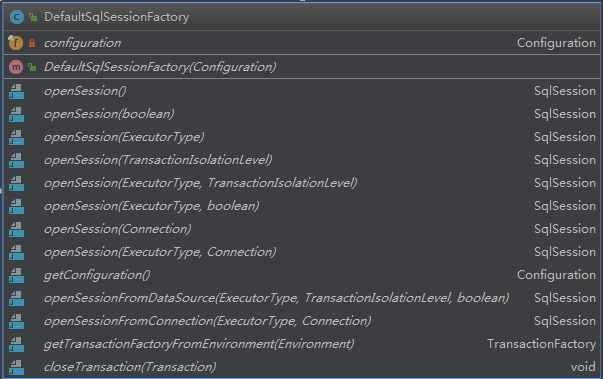Click the icon beside the openSessionFromConnection method
This screenshot has height=379, width=603.
(17, 322)
